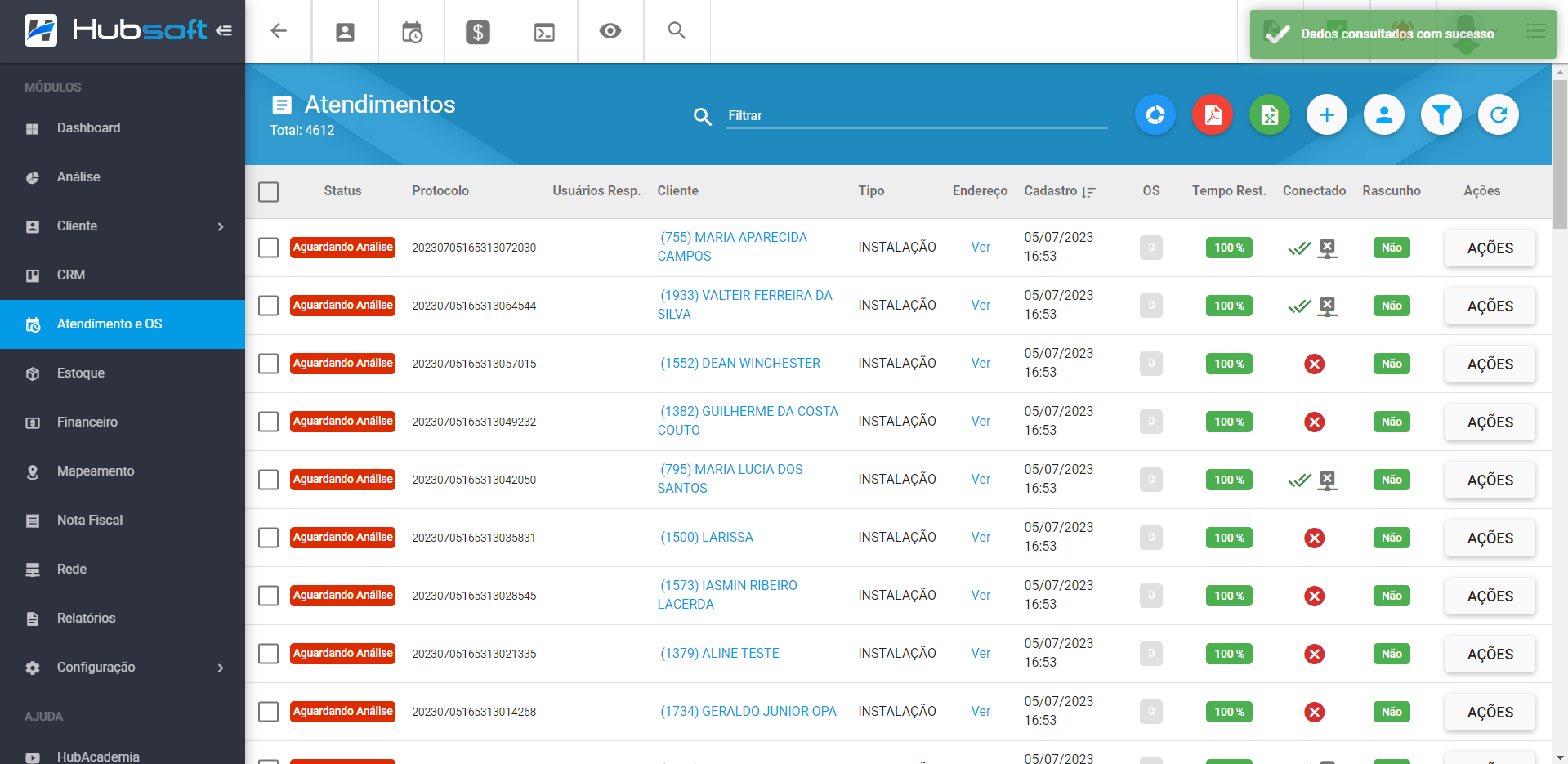
Task: Click red X connection icon for LARISSA
Action: (x=1314, y=538)
